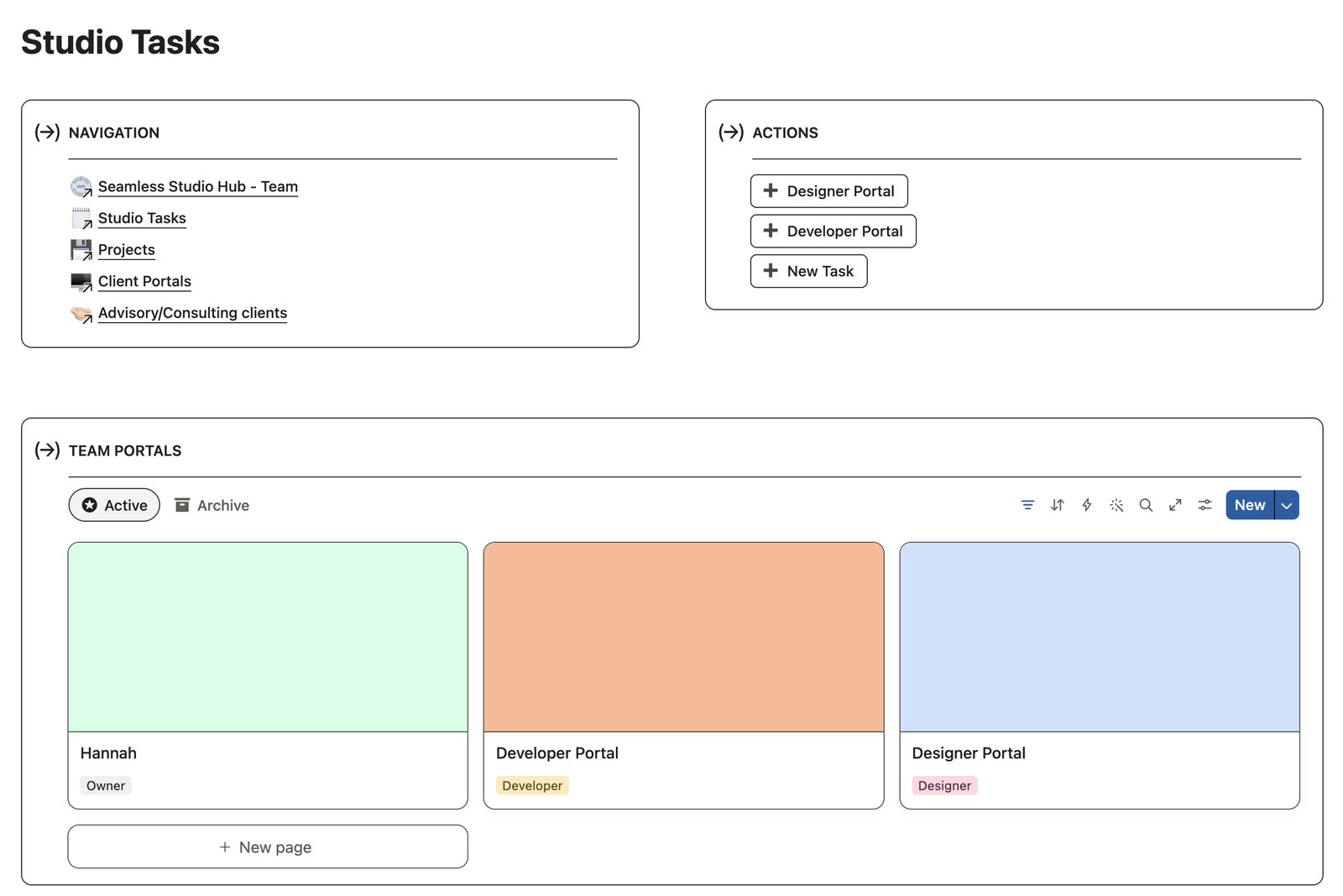
Task: Click the arrow icon beside TEAM PORTALS heading
Action: [x=47, y=451]
